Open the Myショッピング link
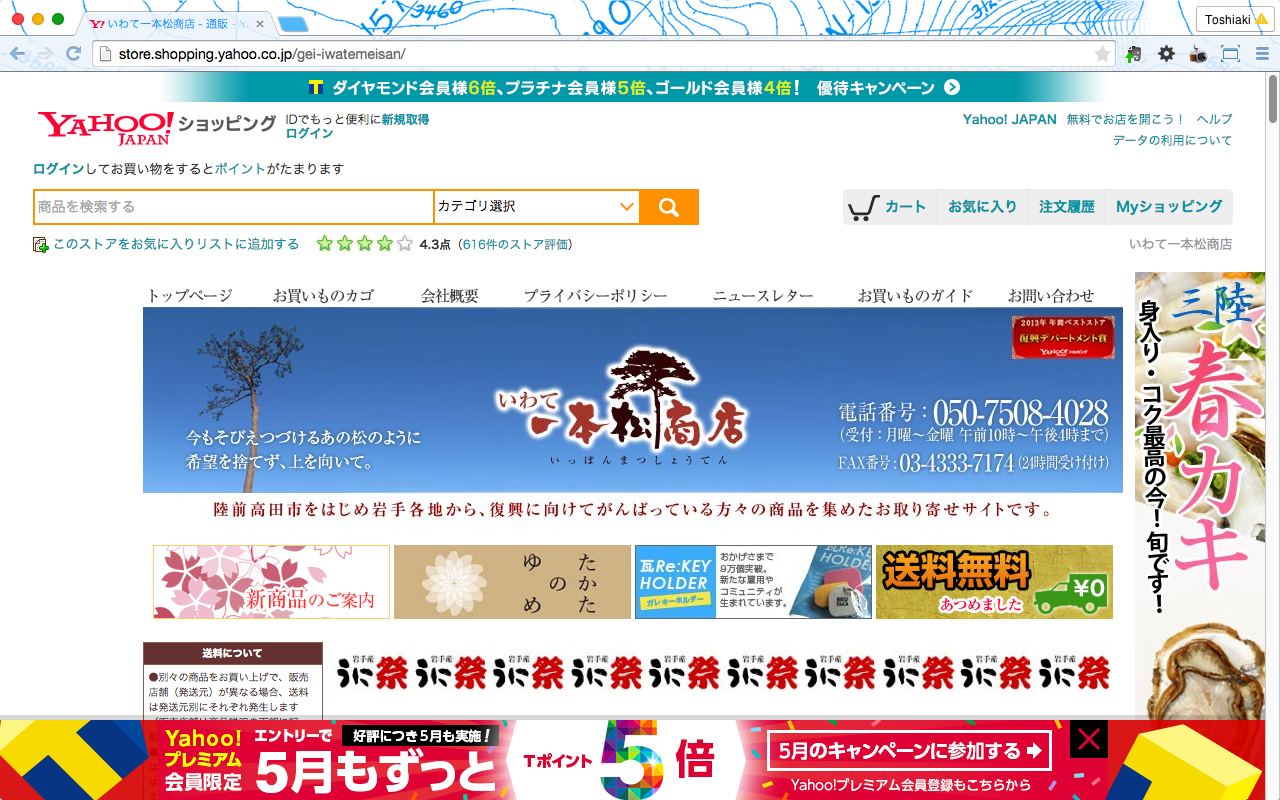The width and height of the screenshot is (1280, 800). (x=1170, y=207)
